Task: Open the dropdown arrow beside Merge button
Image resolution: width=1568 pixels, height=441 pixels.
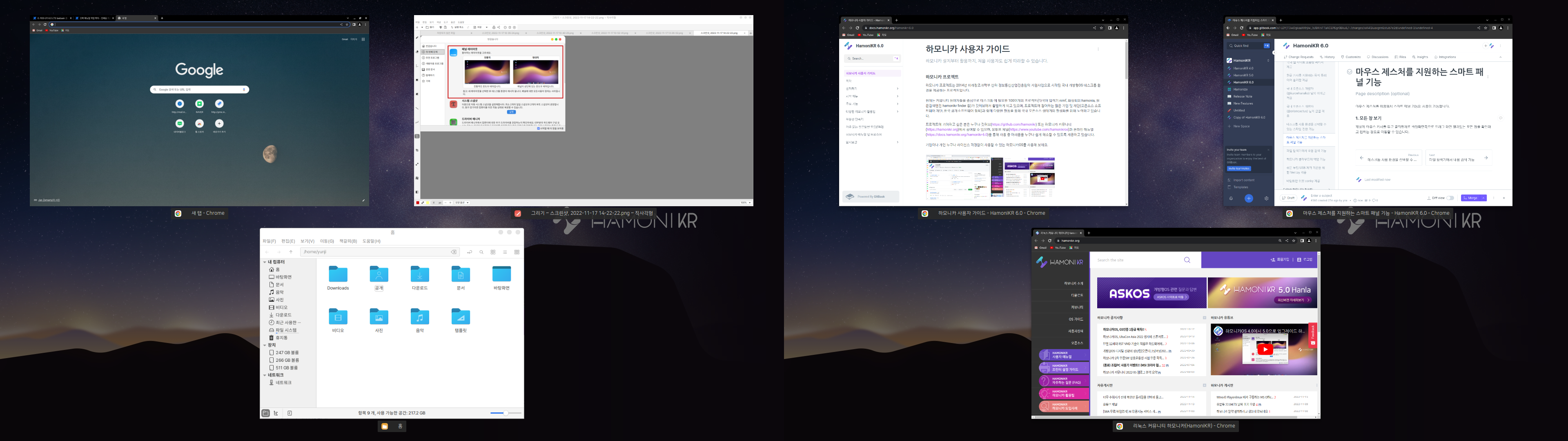Action: click(x=1483, y=198)
